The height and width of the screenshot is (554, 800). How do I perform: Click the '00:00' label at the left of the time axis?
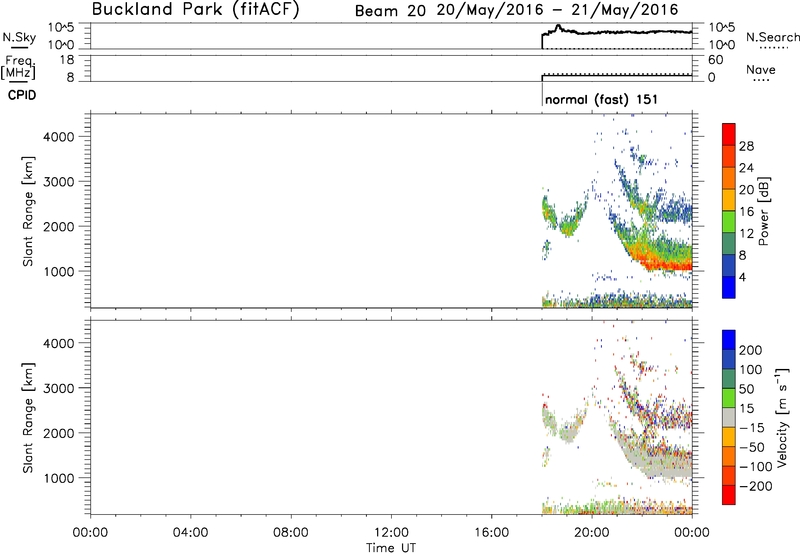(90, 533)
